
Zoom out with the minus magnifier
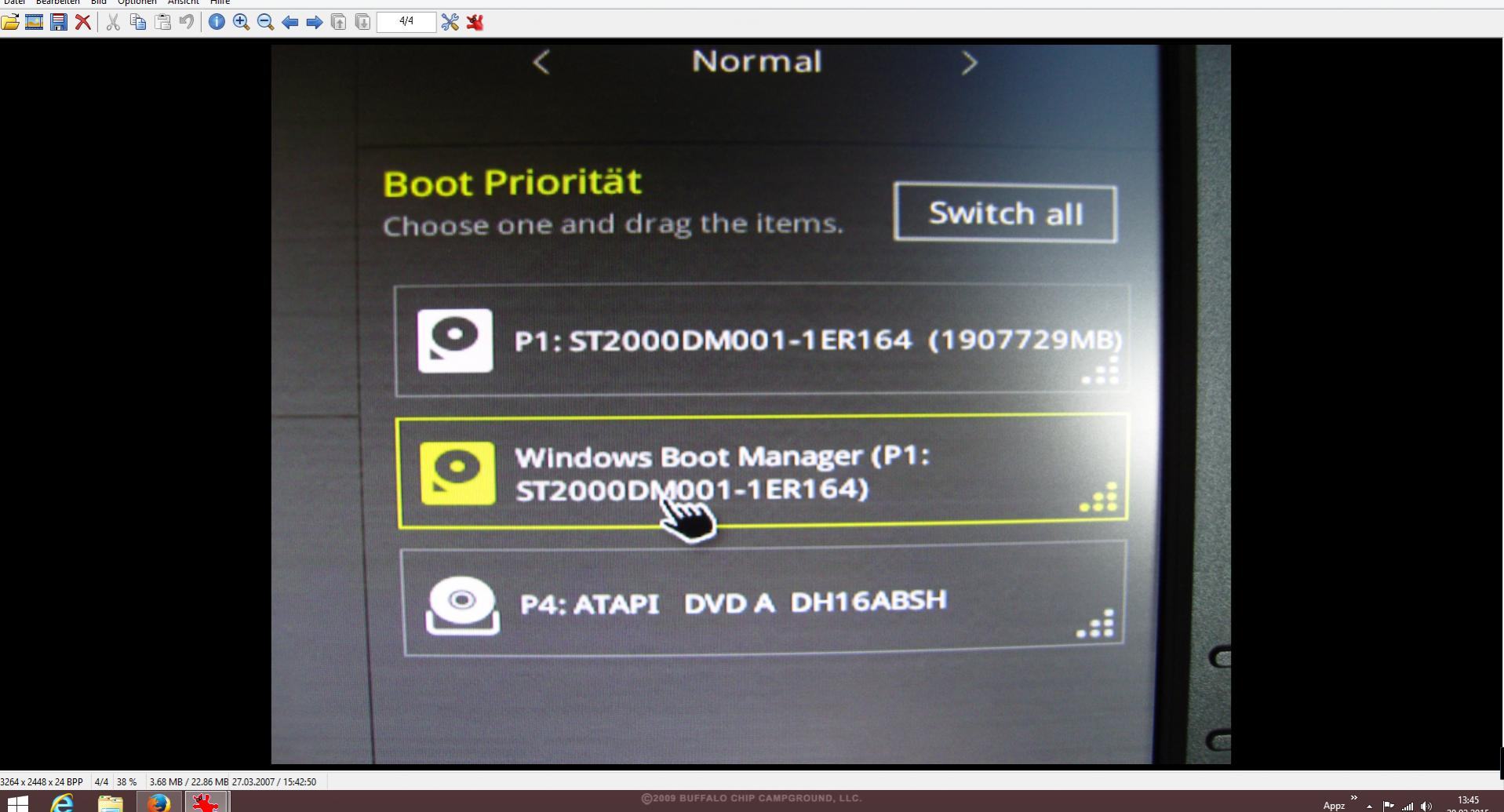click(x=265, y=22)
